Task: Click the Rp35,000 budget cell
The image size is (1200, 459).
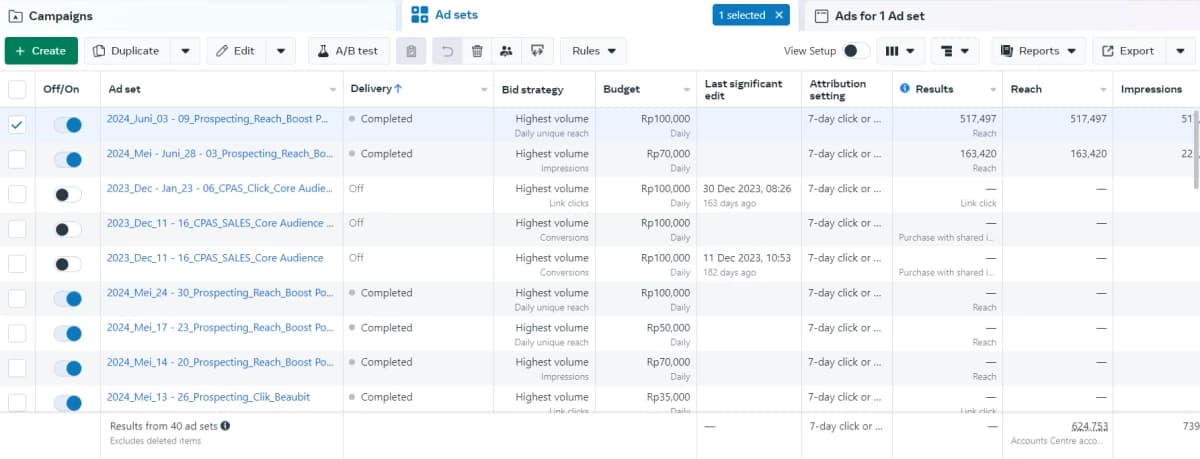Action: pyautogui.click(x=668, y=397)
